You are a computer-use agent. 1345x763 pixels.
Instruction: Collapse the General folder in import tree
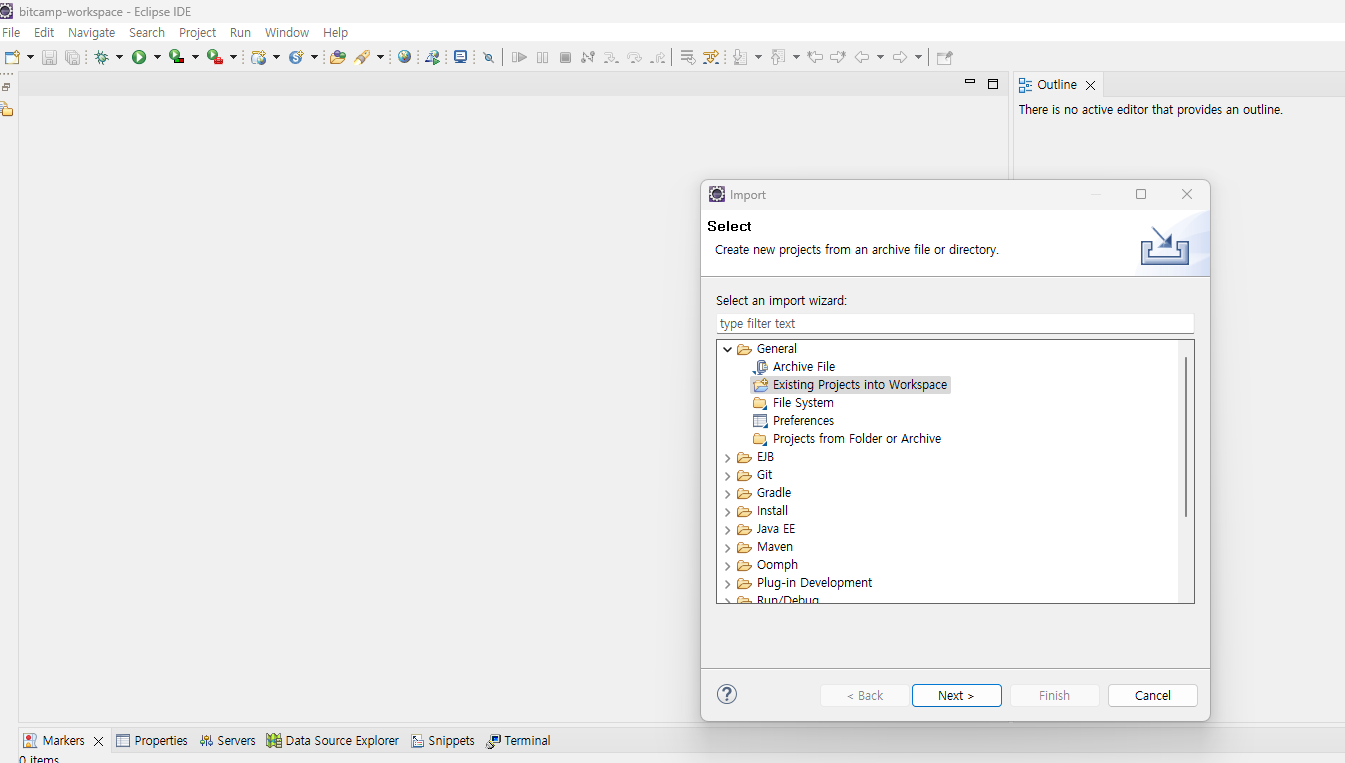(728, 349)
